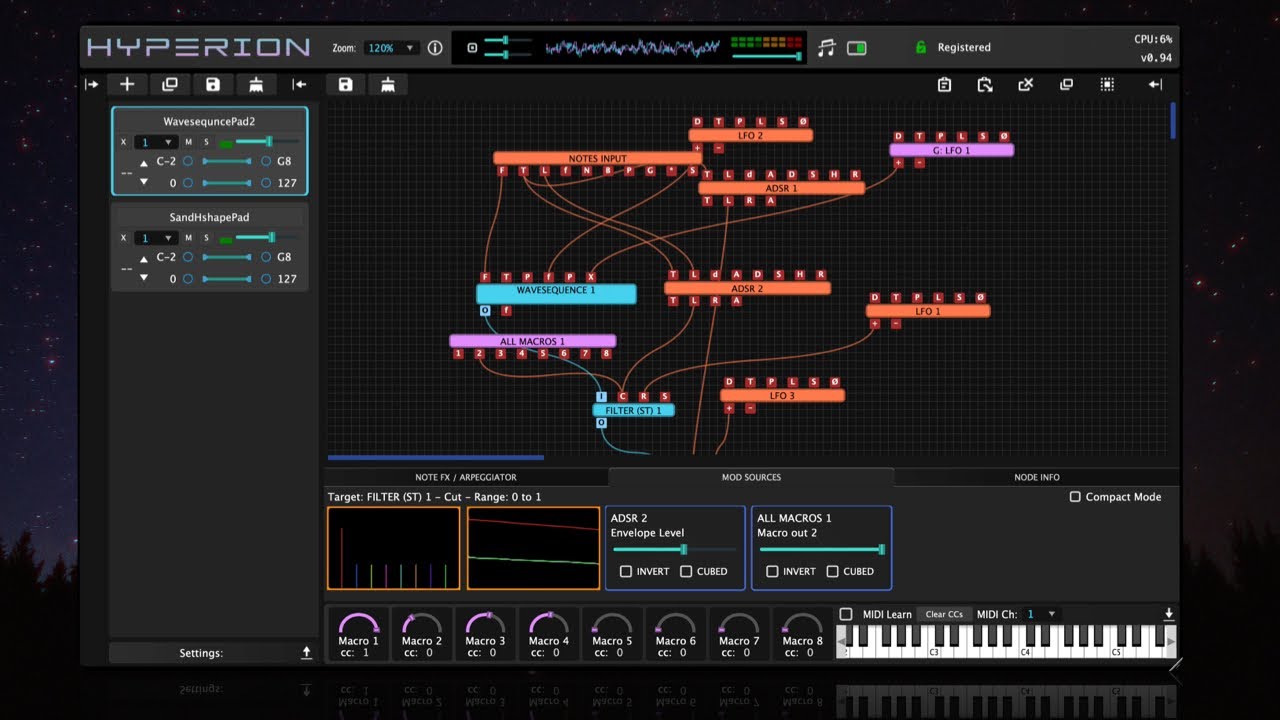1280x720 pixels.
Task: Click the X button on the WavesequncePad2 layer
Action: pos(124,142)
